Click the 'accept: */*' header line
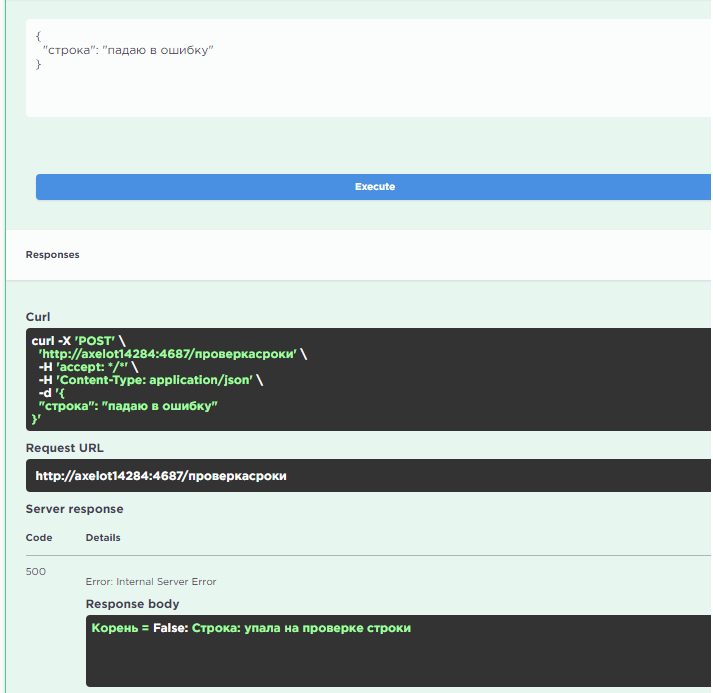The image size is (713, 693). click(87, 367)
